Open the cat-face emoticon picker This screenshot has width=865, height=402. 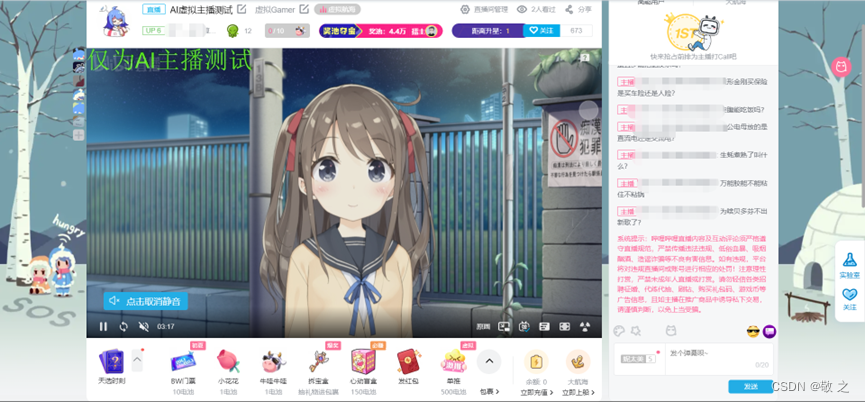[670, 330]
